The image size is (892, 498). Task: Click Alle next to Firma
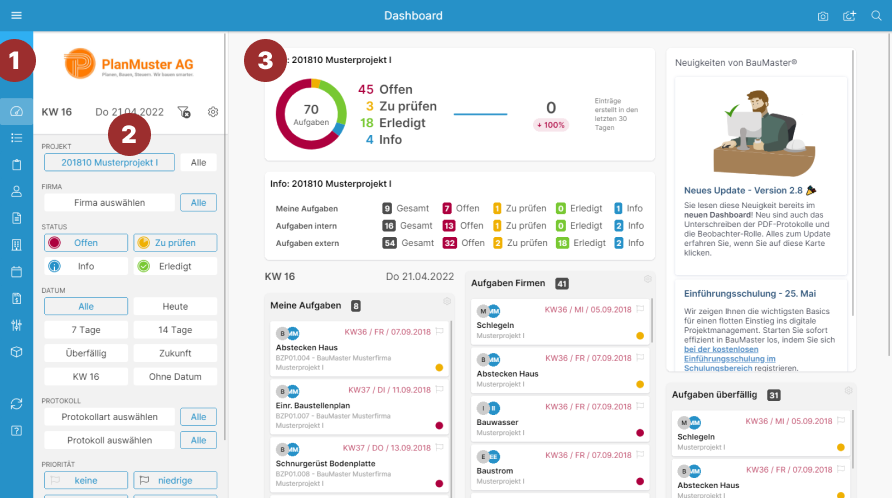(199, 203)
